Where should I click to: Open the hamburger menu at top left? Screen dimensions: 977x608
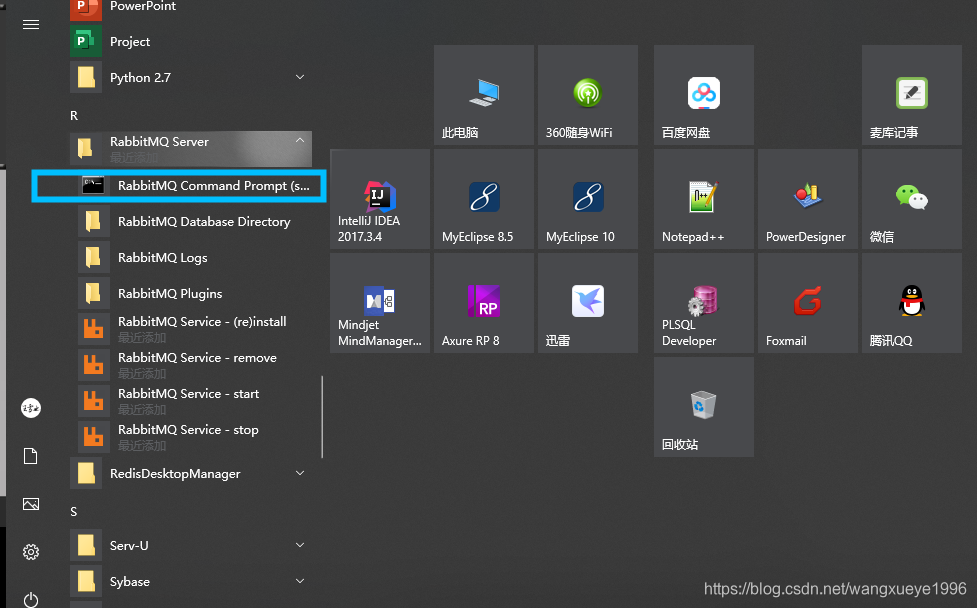pos(31,25)
